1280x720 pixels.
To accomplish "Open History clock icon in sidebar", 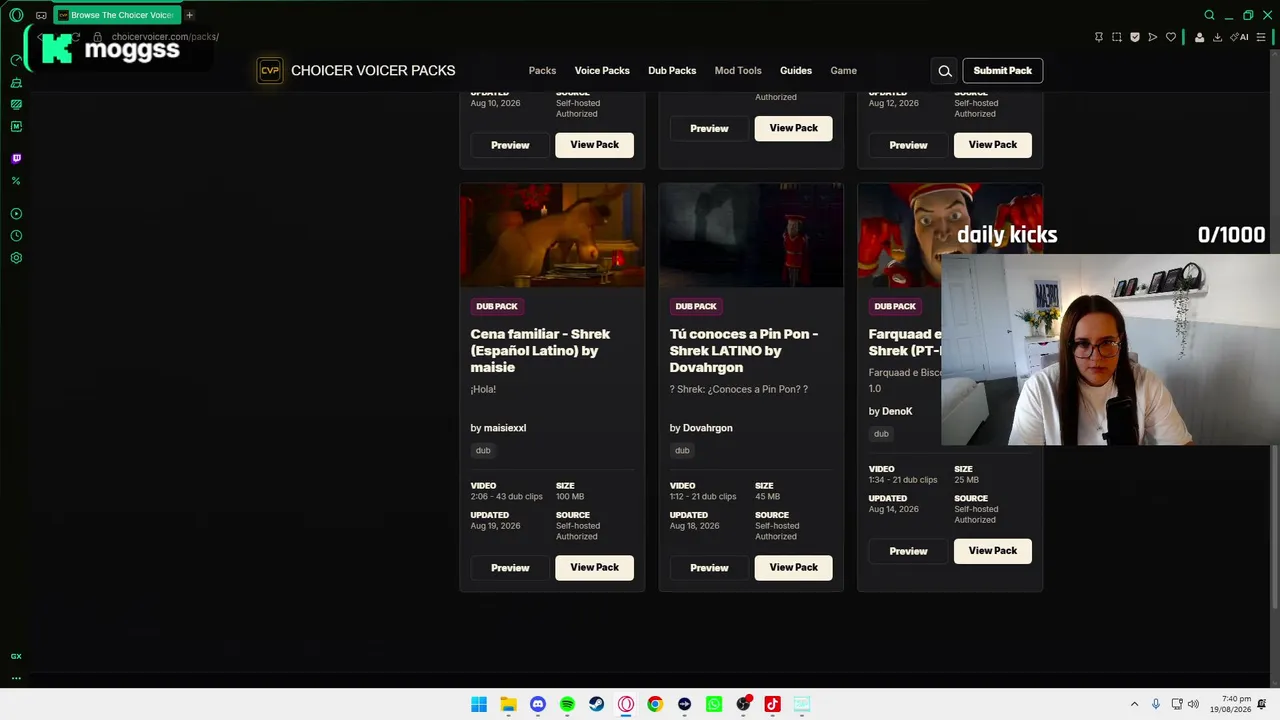I will point(16,236).
